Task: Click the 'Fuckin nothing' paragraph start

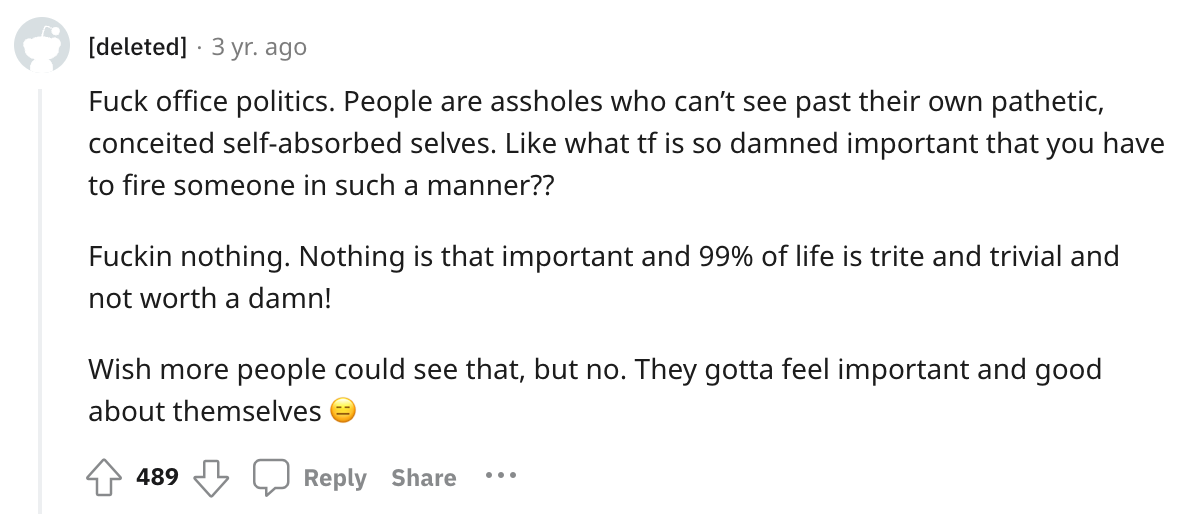Action: tap(189, 256)
